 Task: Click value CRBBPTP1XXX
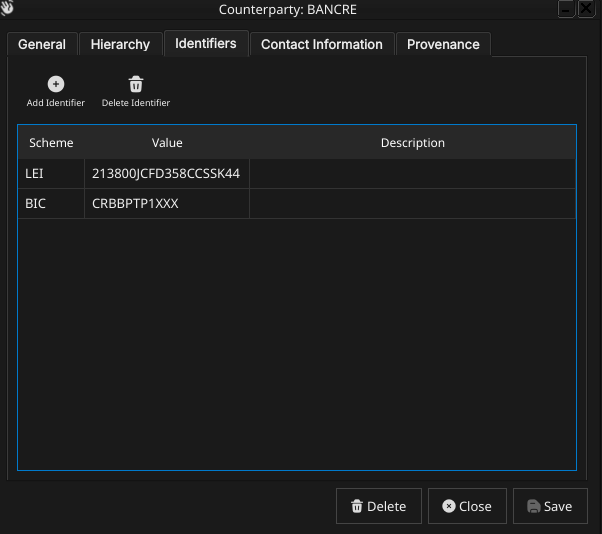coord(167,203)
